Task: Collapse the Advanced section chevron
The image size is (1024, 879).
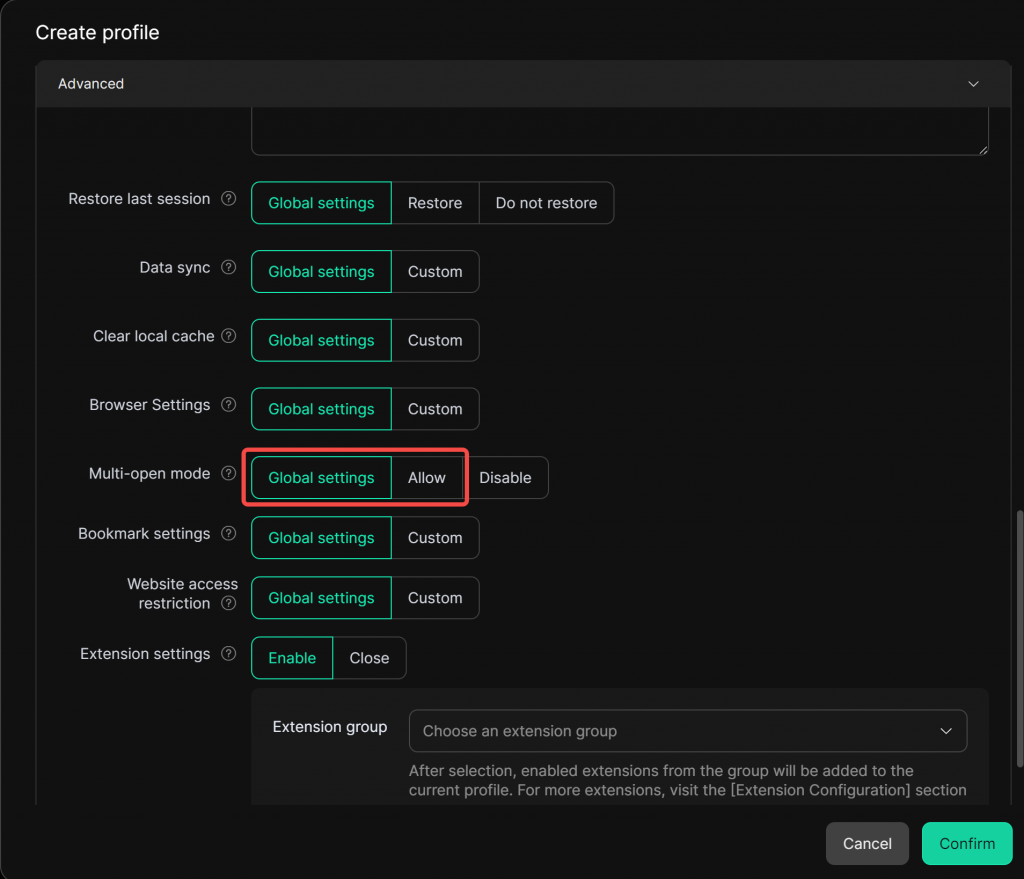Action: pyautogui.click(x=973, y=84)
